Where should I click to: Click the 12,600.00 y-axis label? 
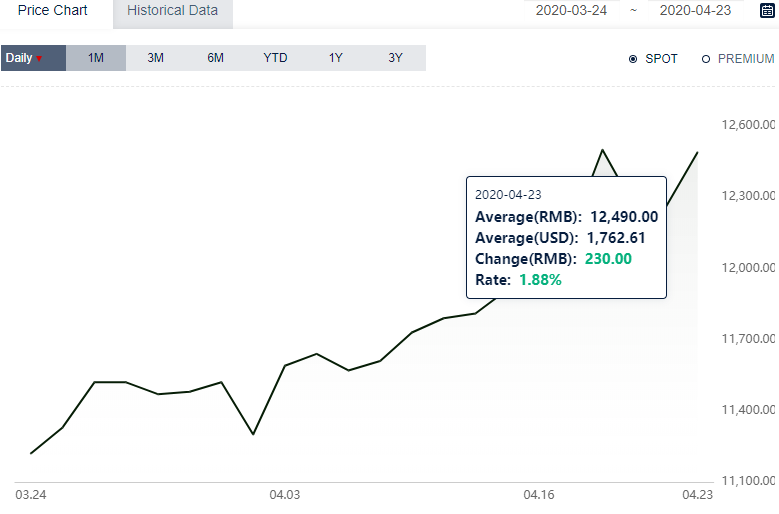748,125
